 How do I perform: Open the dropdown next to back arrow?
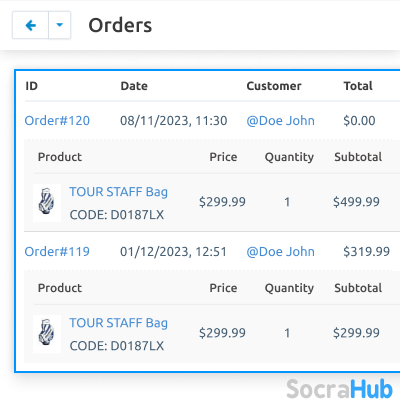(x=60, y=25)
